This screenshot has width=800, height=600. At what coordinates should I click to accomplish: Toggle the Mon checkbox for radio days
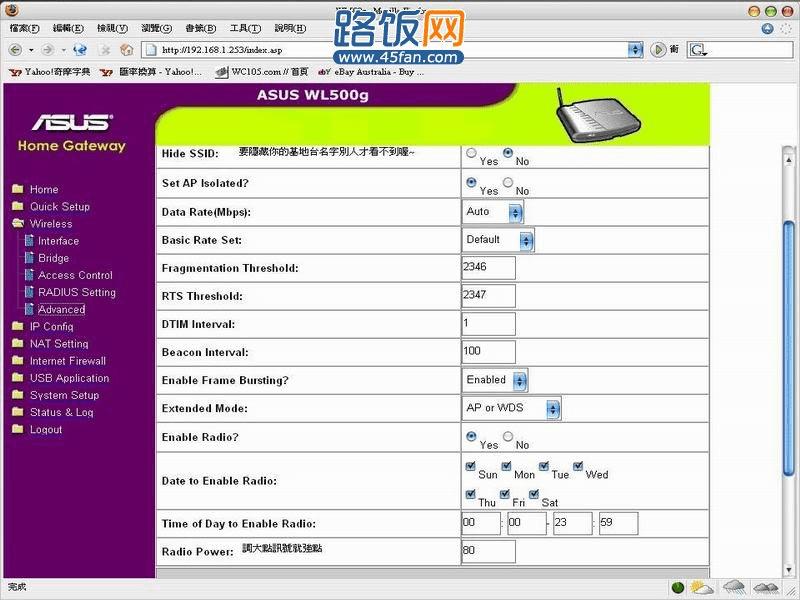(x=506, y=466)
